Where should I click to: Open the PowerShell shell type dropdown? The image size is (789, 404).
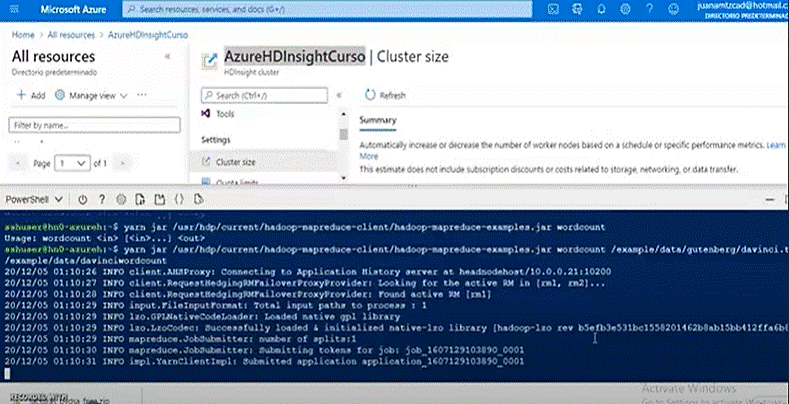point(34,200)
